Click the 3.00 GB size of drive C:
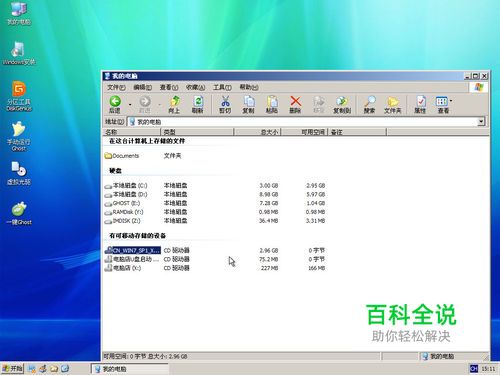Image resolution: width=500 pixels, height=375 pixels. coord(269,186)
